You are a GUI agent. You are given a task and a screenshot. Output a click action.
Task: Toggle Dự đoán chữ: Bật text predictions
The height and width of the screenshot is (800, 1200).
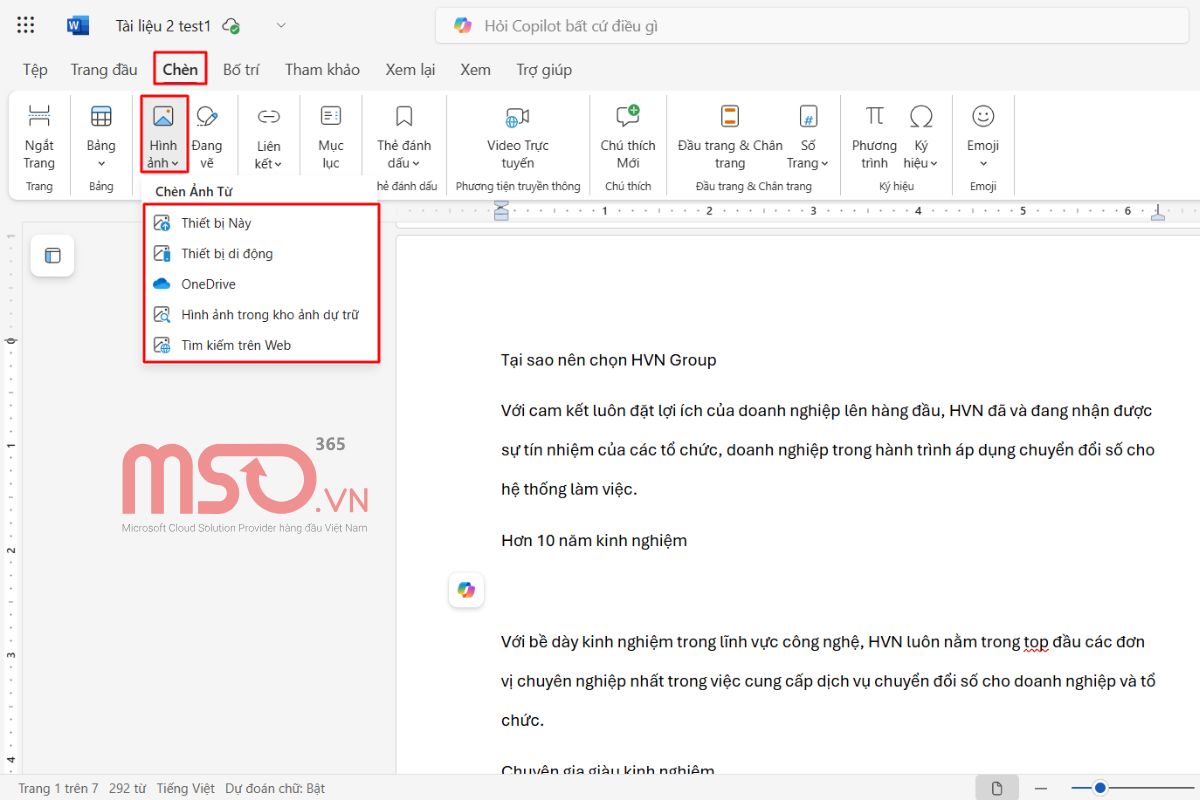coord(275,788)
